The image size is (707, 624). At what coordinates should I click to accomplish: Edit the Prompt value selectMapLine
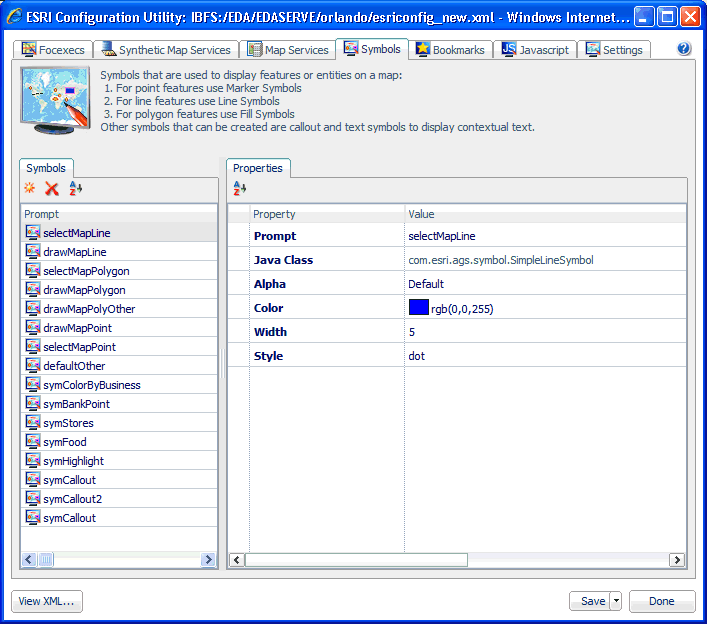coord(546,236)
